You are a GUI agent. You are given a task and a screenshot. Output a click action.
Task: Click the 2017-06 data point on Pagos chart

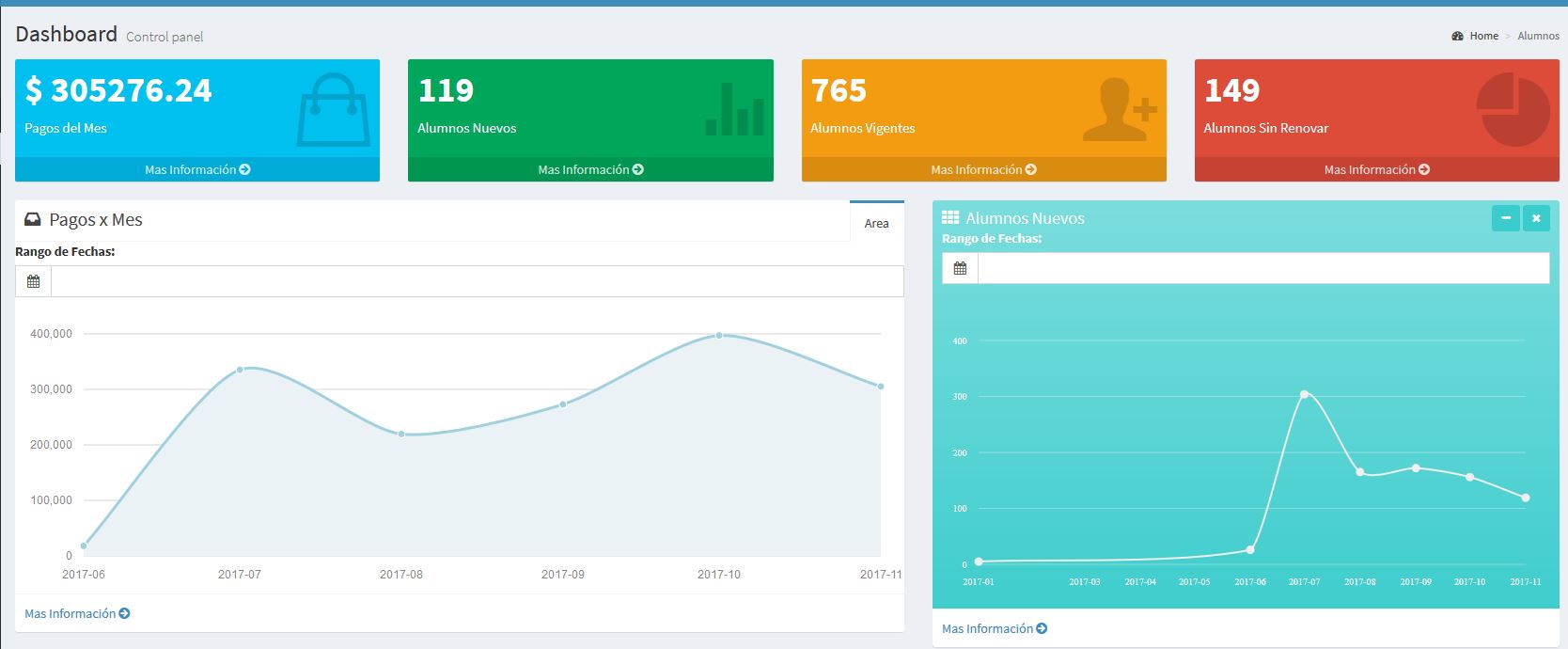pos(84,546)
